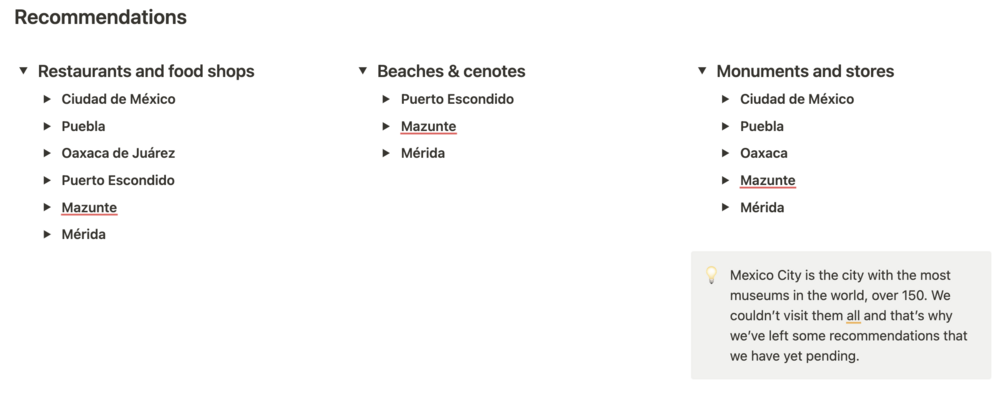Expand Mazunte arrow under Beaches & cenotes

point(386,126)
